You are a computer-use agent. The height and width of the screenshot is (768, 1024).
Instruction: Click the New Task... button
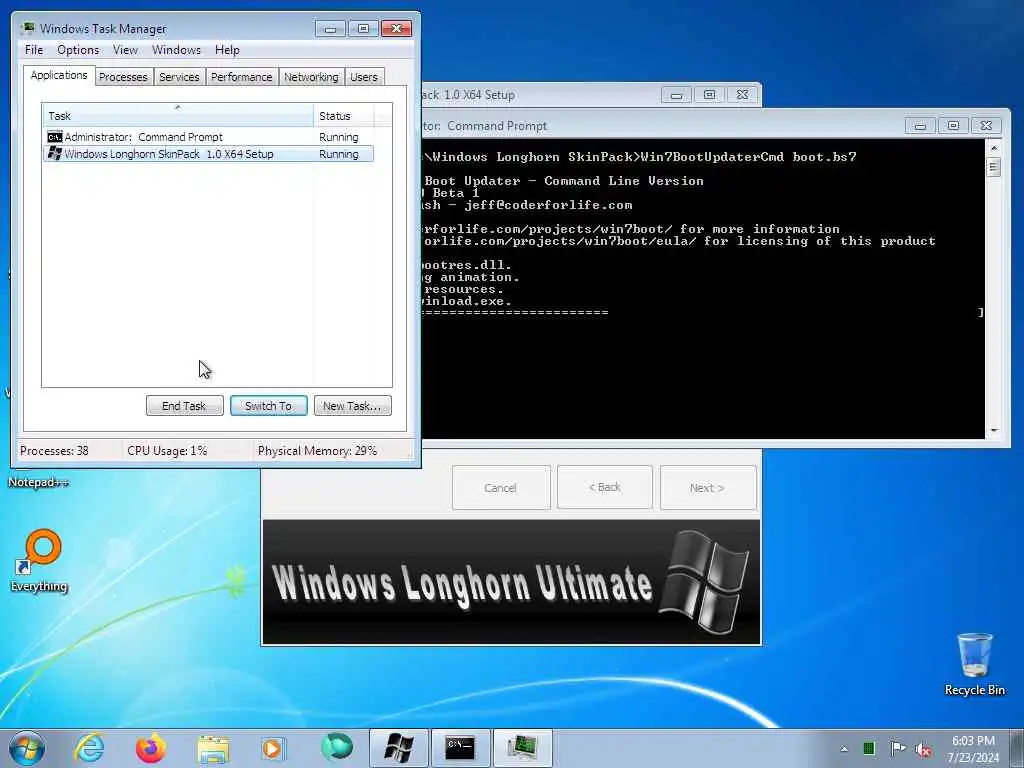[x=353, y=406]
